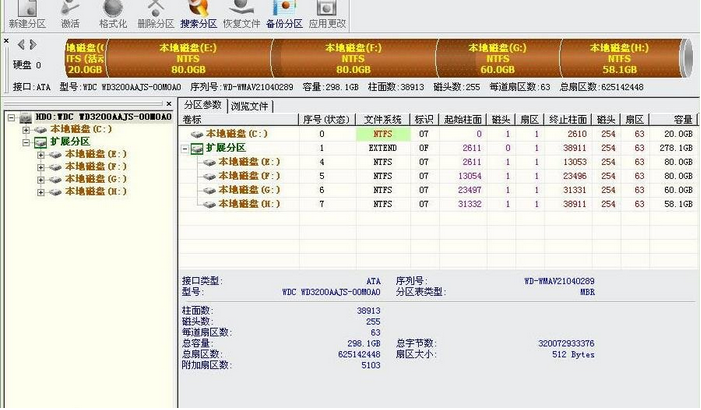This screenshot has height=410, width=701.
Task: Expand 本地磁盘(F:) in the tree
Action: tap(41, 167)
